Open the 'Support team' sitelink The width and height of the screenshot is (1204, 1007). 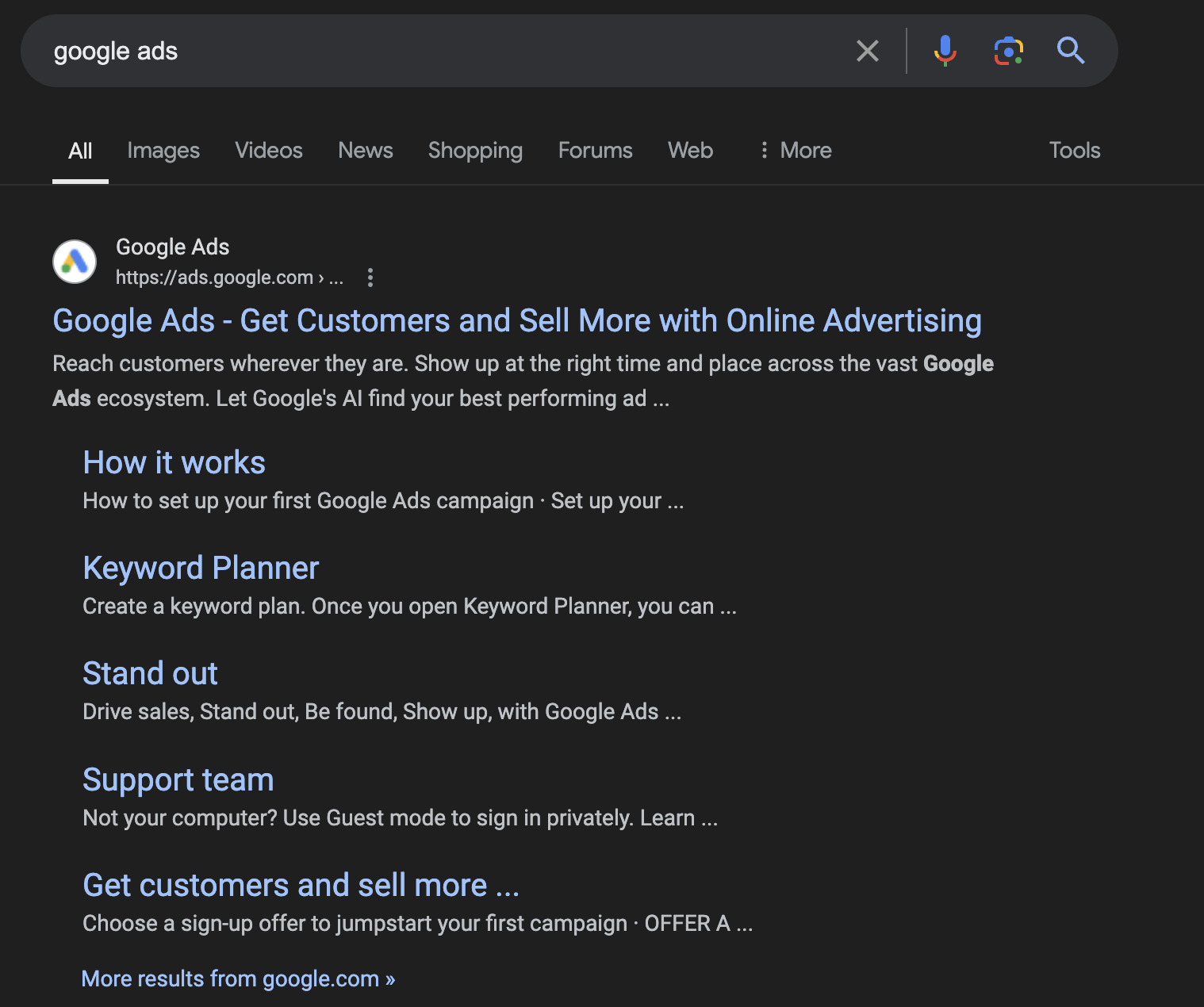coord(178,780)
